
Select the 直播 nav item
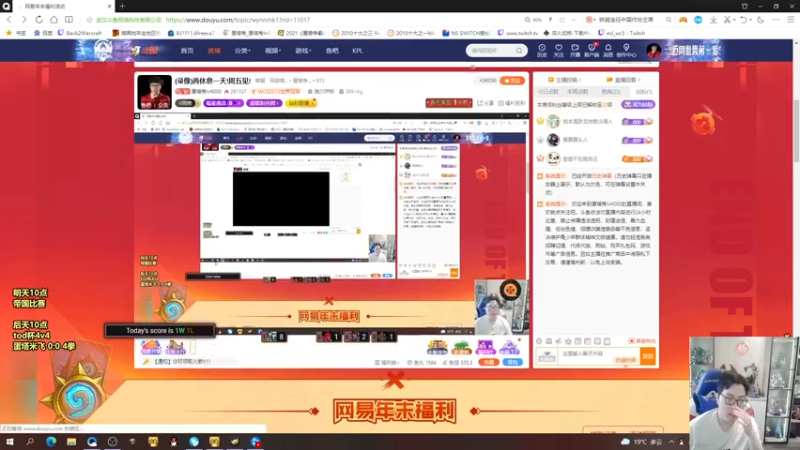point(214,51)
